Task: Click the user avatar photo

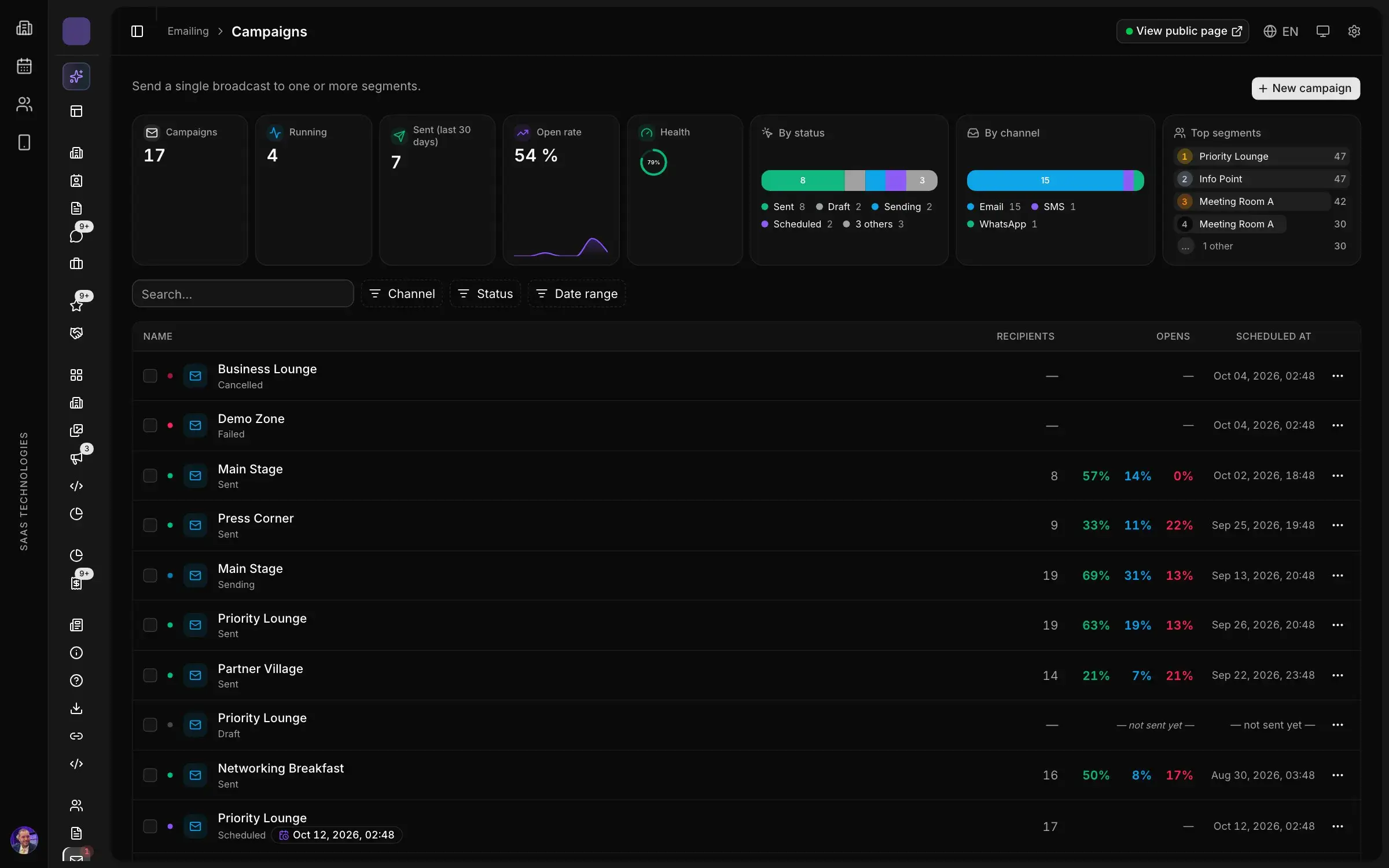Action: [24, 840]
